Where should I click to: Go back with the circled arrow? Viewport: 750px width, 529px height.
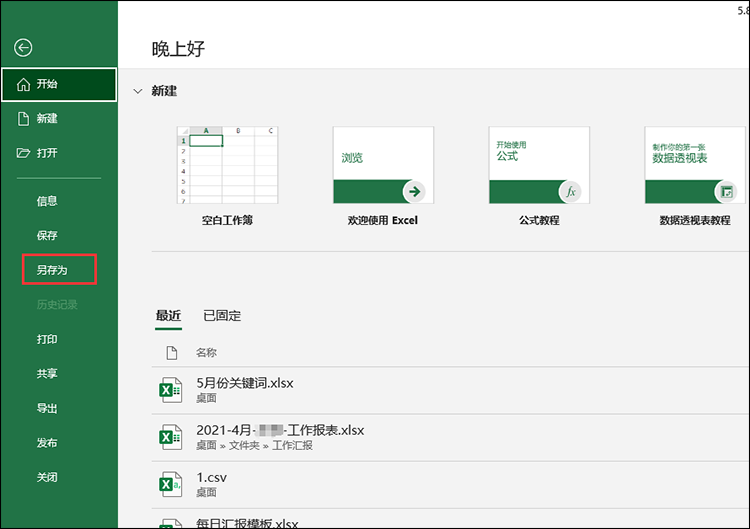pos(23,47)
